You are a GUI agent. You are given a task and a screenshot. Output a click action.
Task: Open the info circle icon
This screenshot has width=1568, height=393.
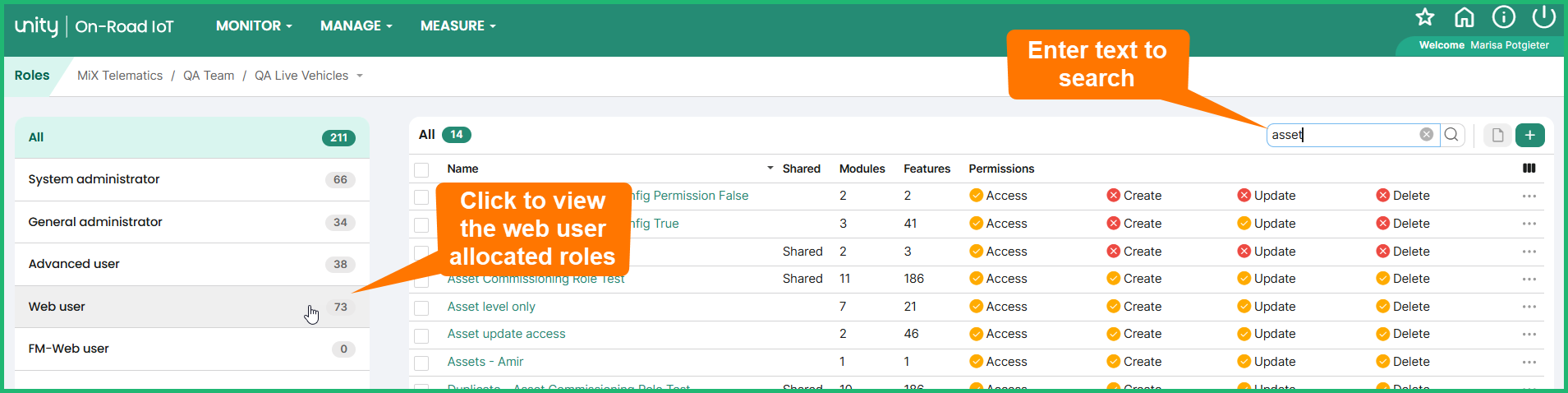(1504, 17)
